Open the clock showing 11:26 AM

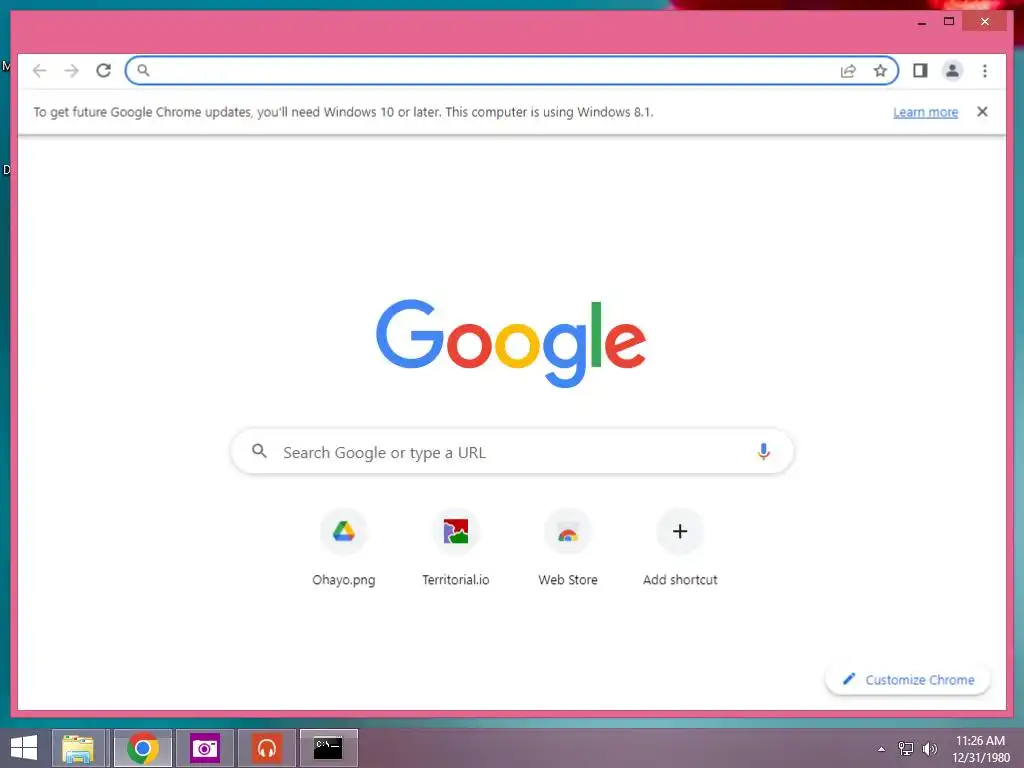[x=980, y=749]
